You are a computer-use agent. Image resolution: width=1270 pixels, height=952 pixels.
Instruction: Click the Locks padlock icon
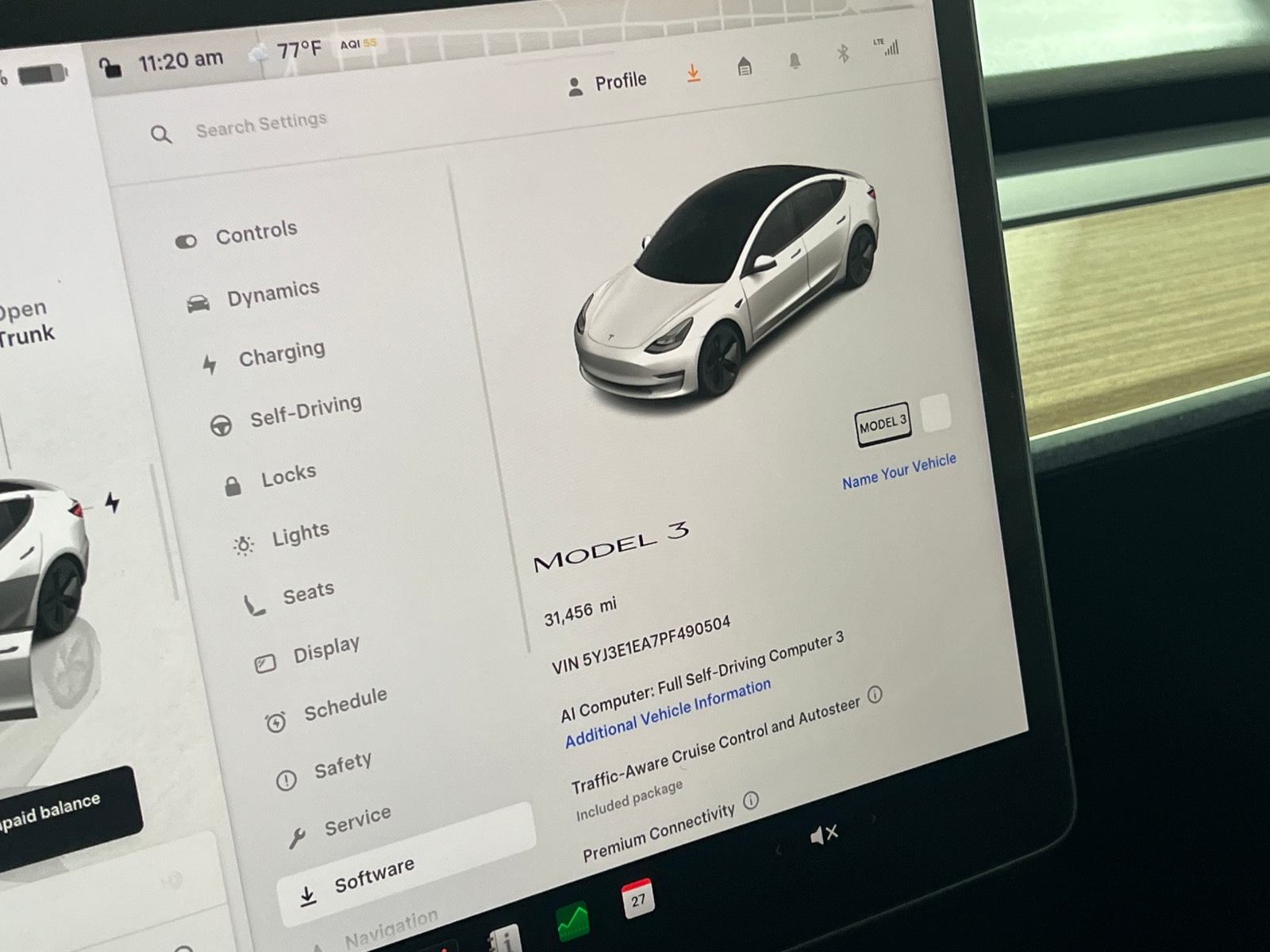pyautogui.click(x=233, y=486)
